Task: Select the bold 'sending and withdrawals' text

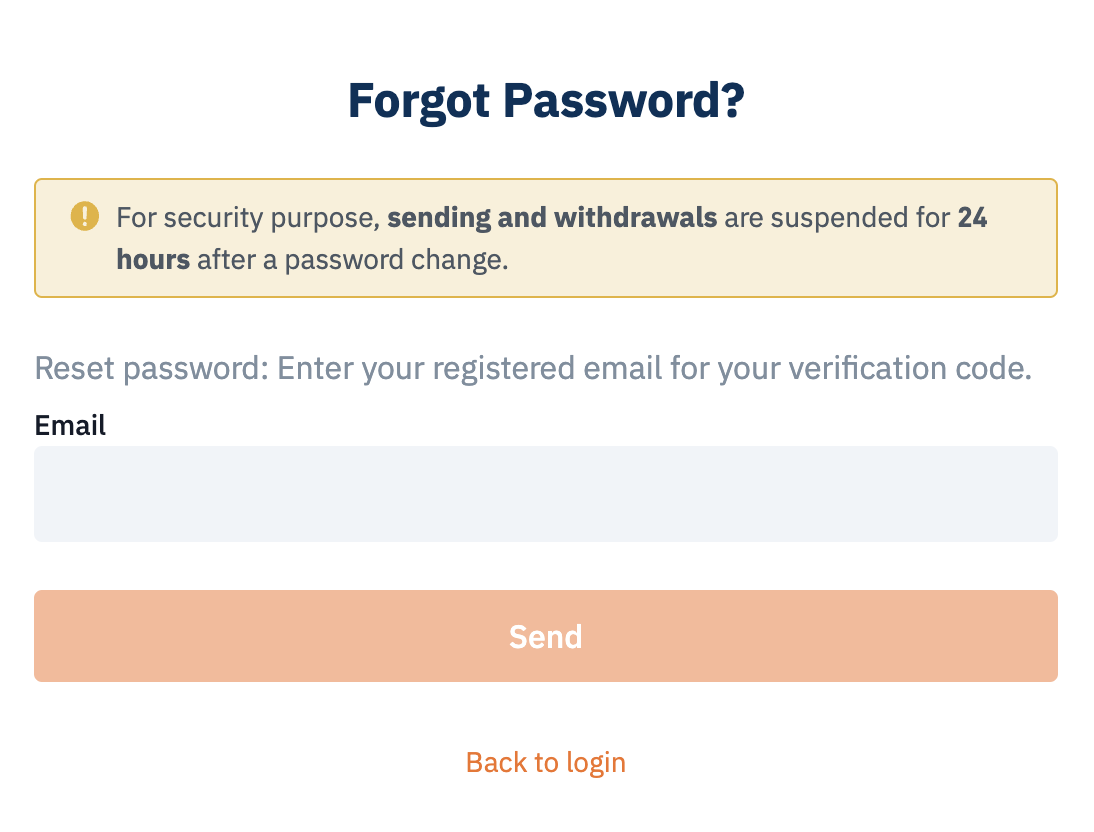Action: [552, 218]
